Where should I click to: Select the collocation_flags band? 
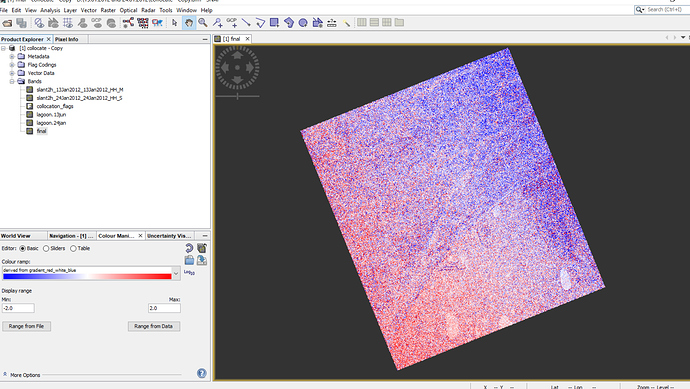coord(55,106)
